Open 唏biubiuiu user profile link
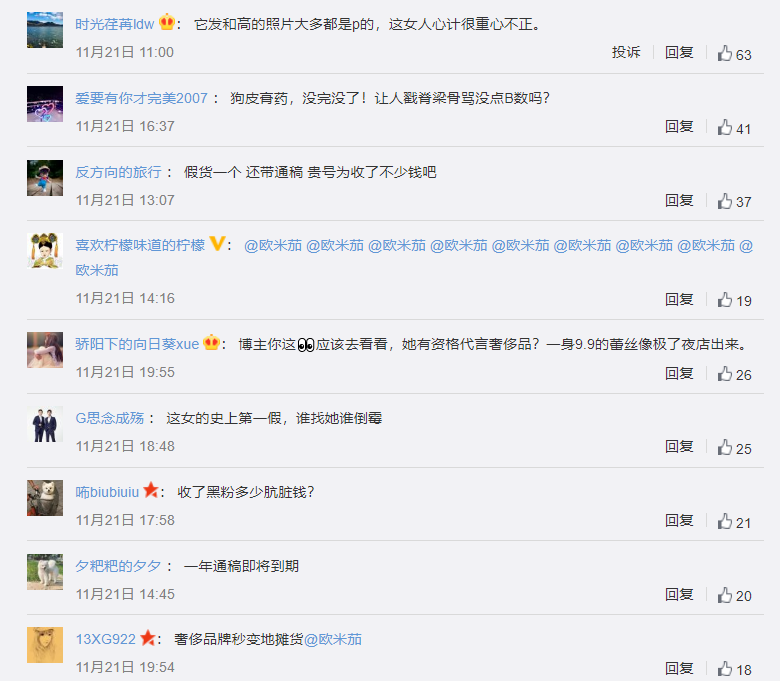This screenshot has width=780, height=681. click(x=107, y=492)
